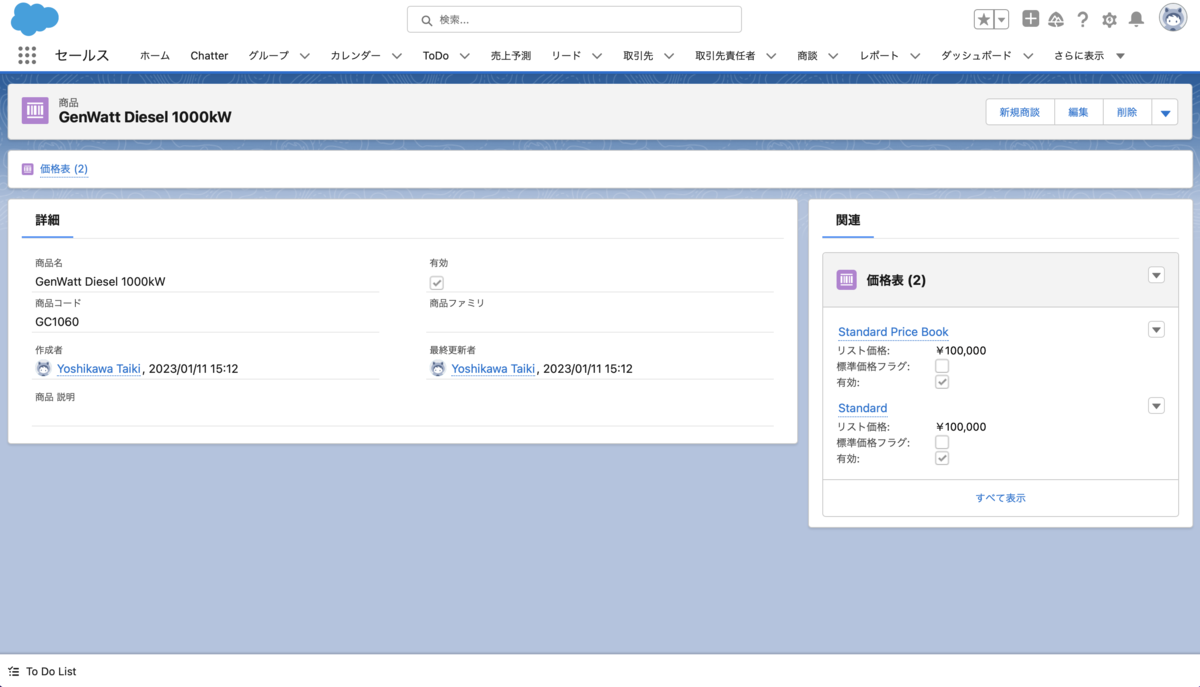
Task: Expand the 取引先責任者 tab dropdown chevron
Action: pos(771,56)
